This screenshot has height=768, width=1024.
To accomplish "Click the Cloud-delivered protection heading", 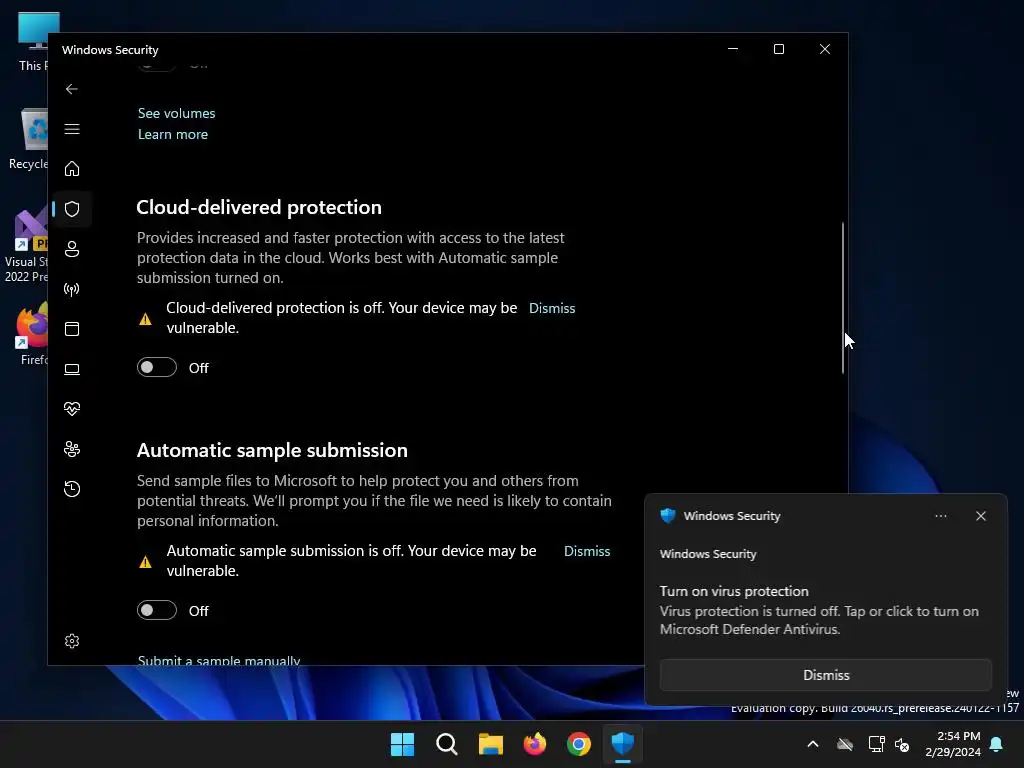I will click(259, 207).
